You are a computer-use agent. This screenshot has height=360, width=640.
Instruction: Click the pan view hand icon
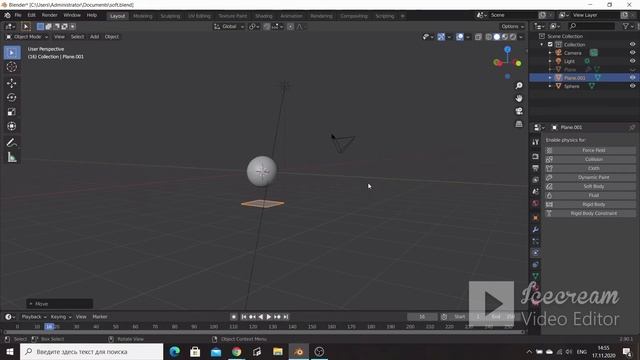(519, 98)
